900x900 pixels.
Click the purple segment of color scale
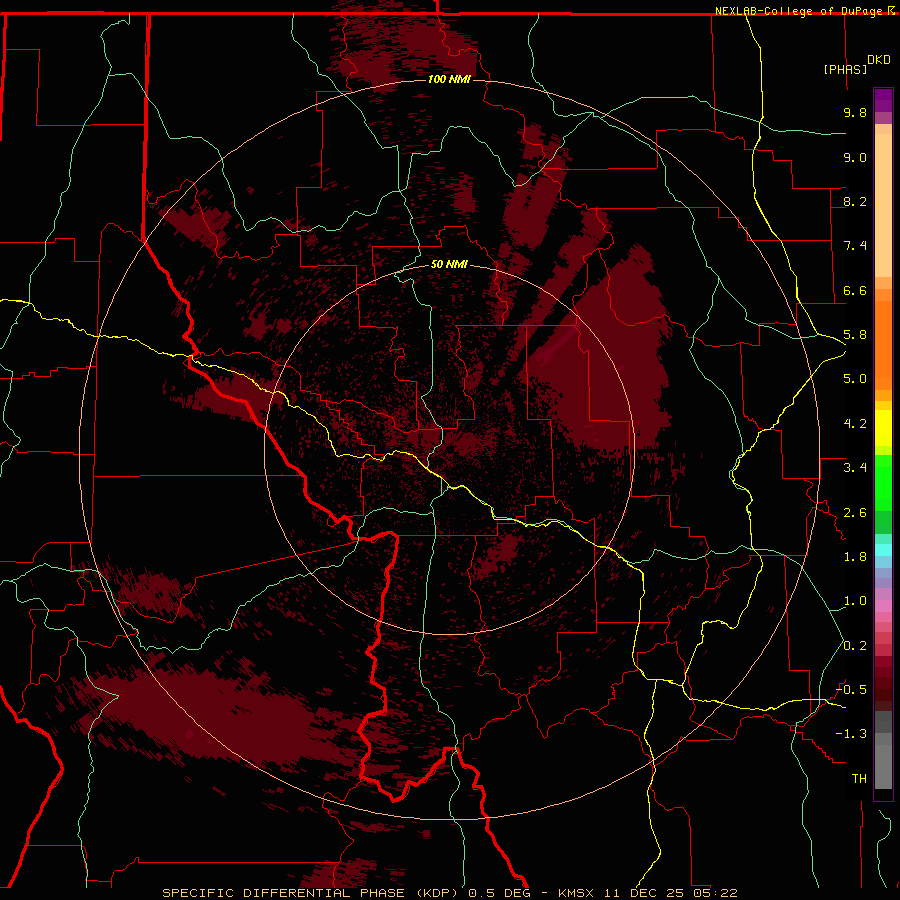click(x=883, y=100)
